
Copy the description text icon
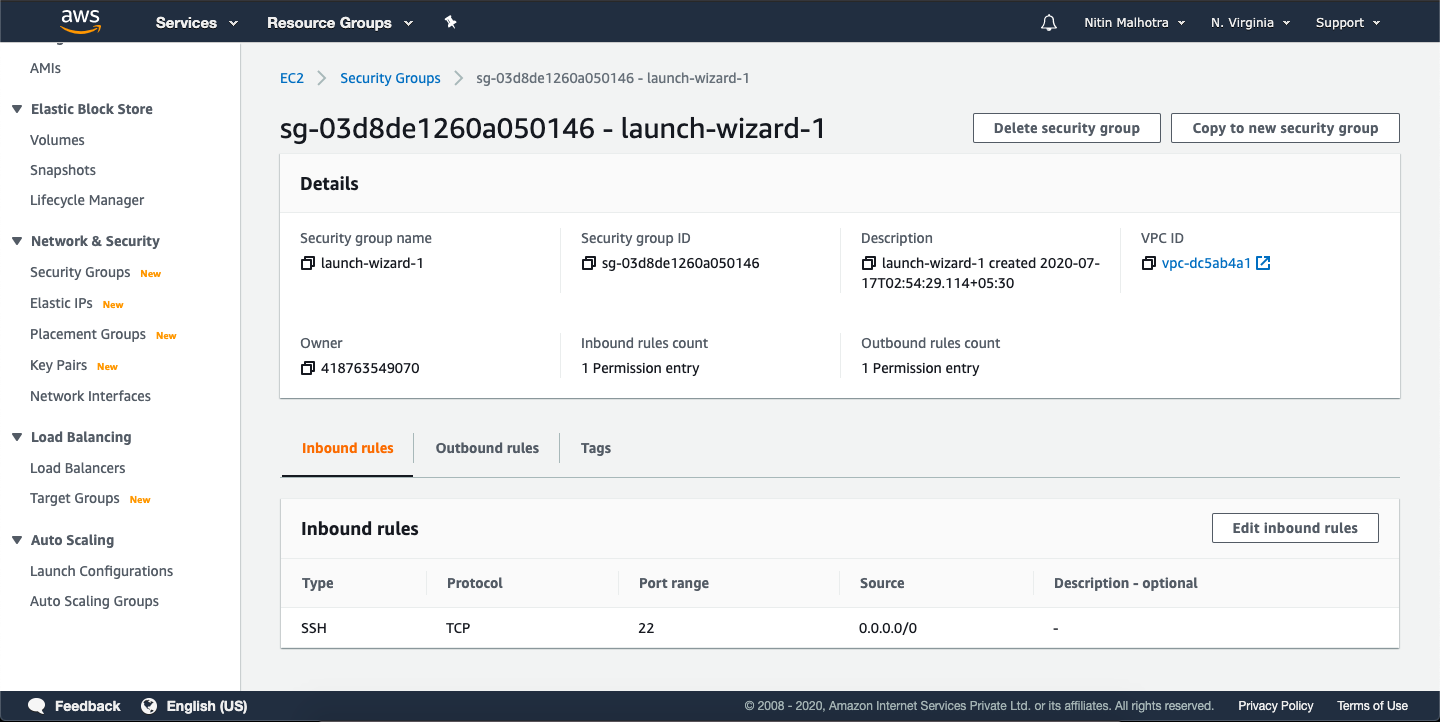pyautogui.click(x=869, y=264)
